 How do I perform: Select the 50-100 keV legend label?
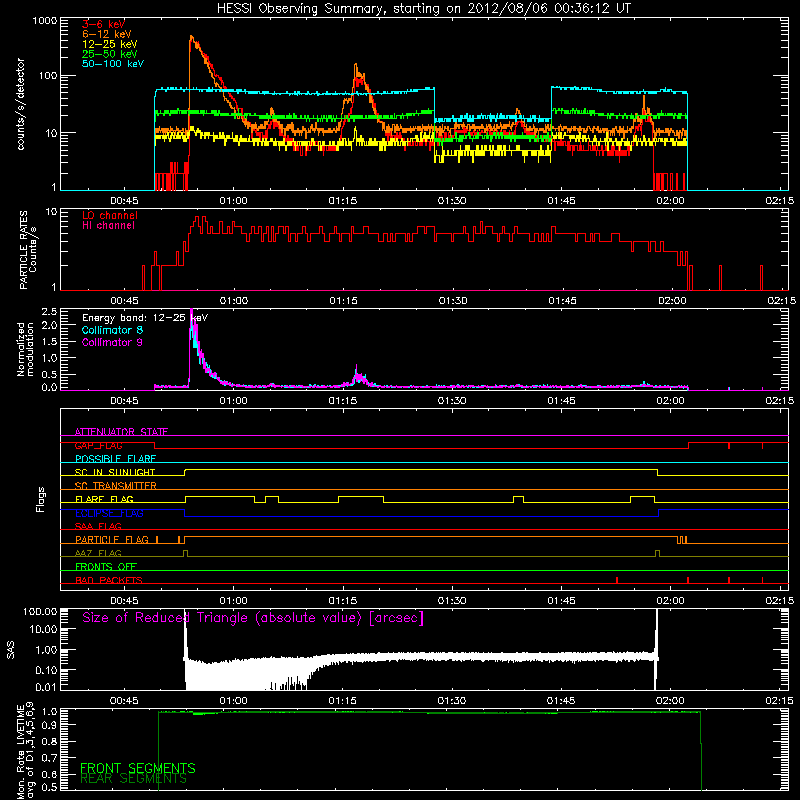pos(113,64)
